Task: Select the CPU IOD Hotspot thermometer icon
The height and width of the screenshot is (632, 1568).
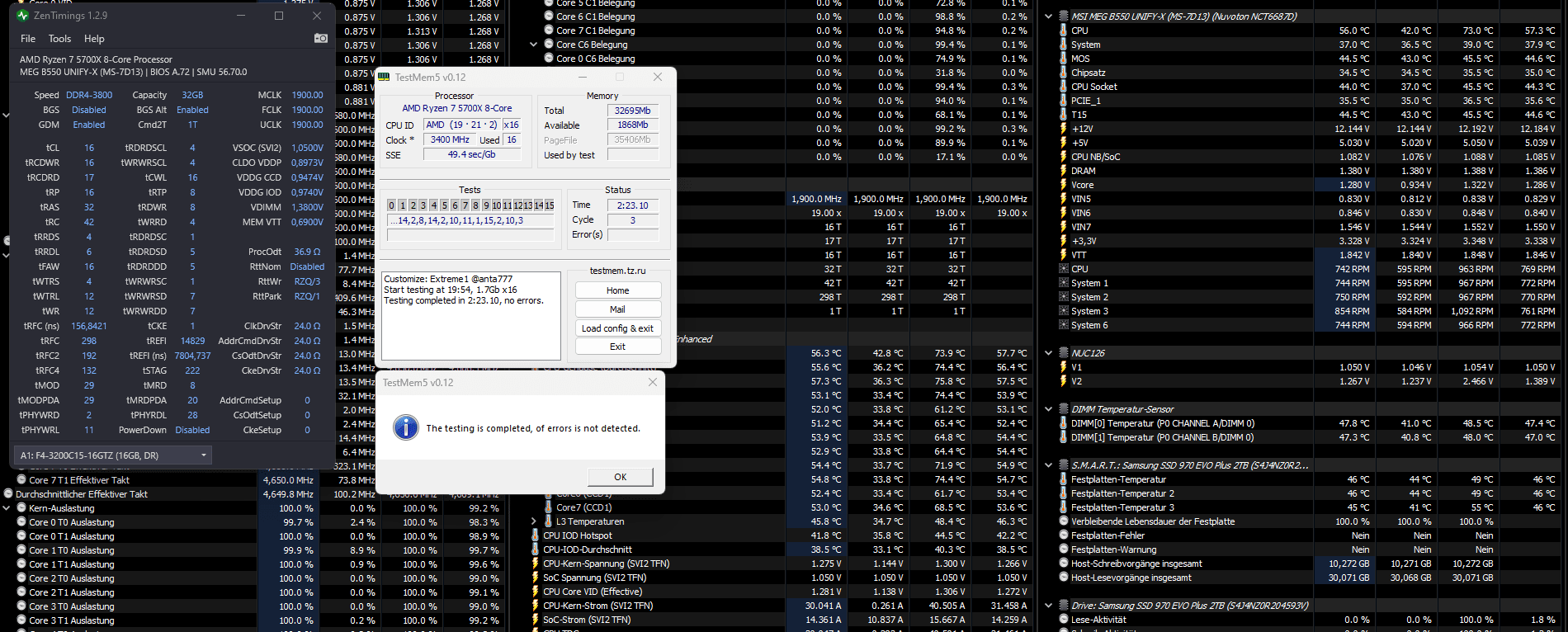Action: pos(536,535)
